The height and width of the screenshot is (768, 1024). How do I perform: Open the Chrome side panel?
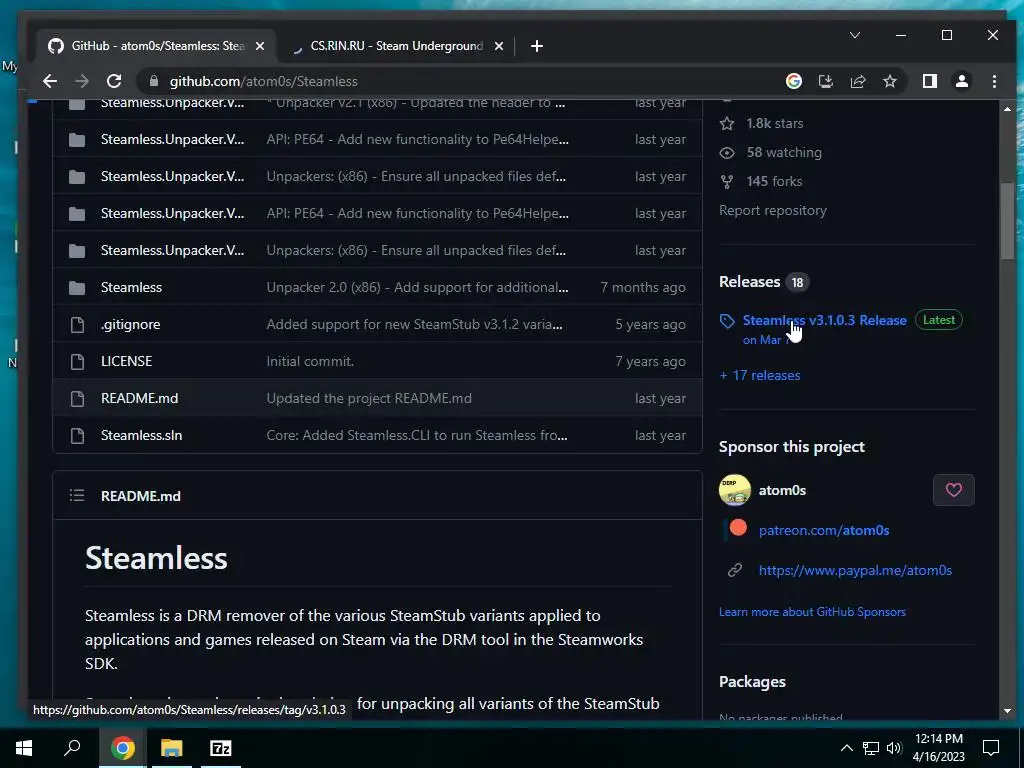[929, 81]
